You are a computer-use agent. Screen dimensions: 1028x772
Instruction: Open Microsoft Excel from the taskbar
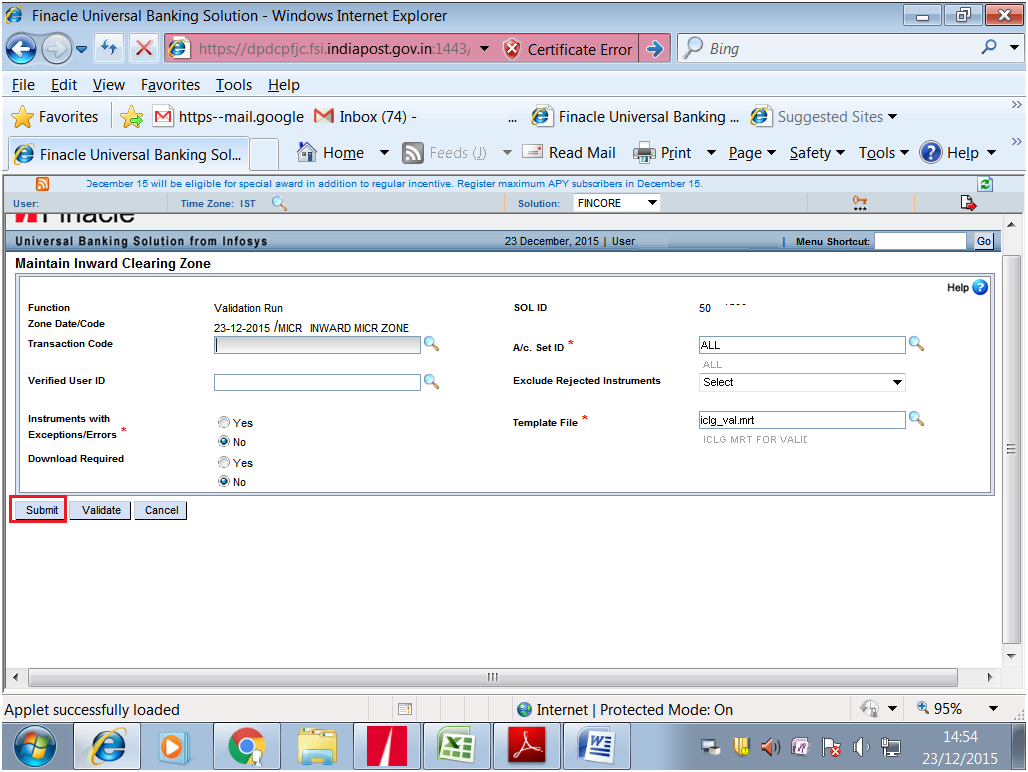point(457,745)
